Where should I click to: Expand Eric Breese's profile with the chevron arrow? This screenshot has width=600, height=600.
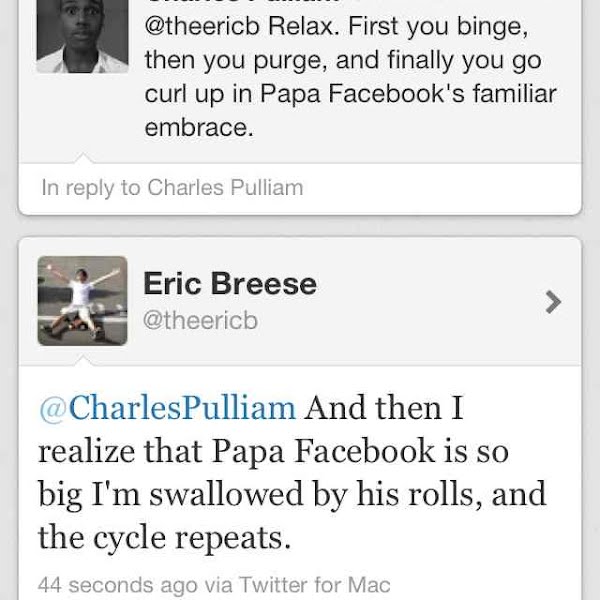(553, 302)
